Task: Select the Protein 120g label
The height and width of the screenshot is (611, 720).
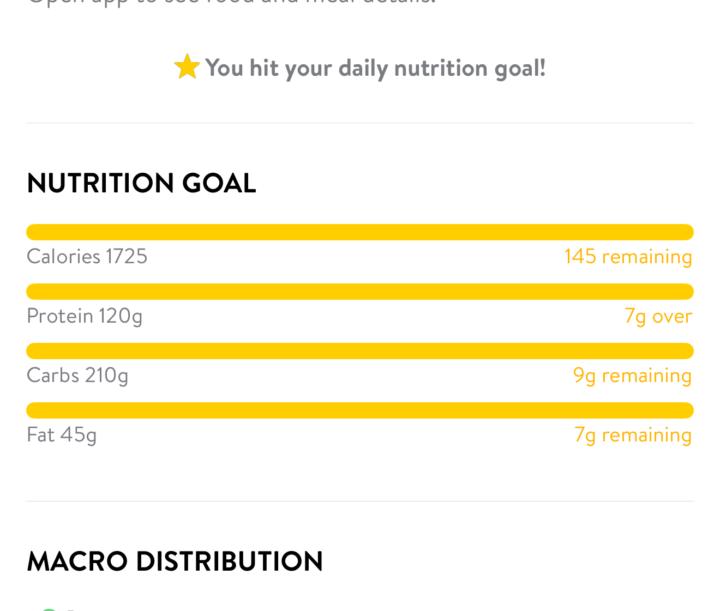Action: click(85, 316)
